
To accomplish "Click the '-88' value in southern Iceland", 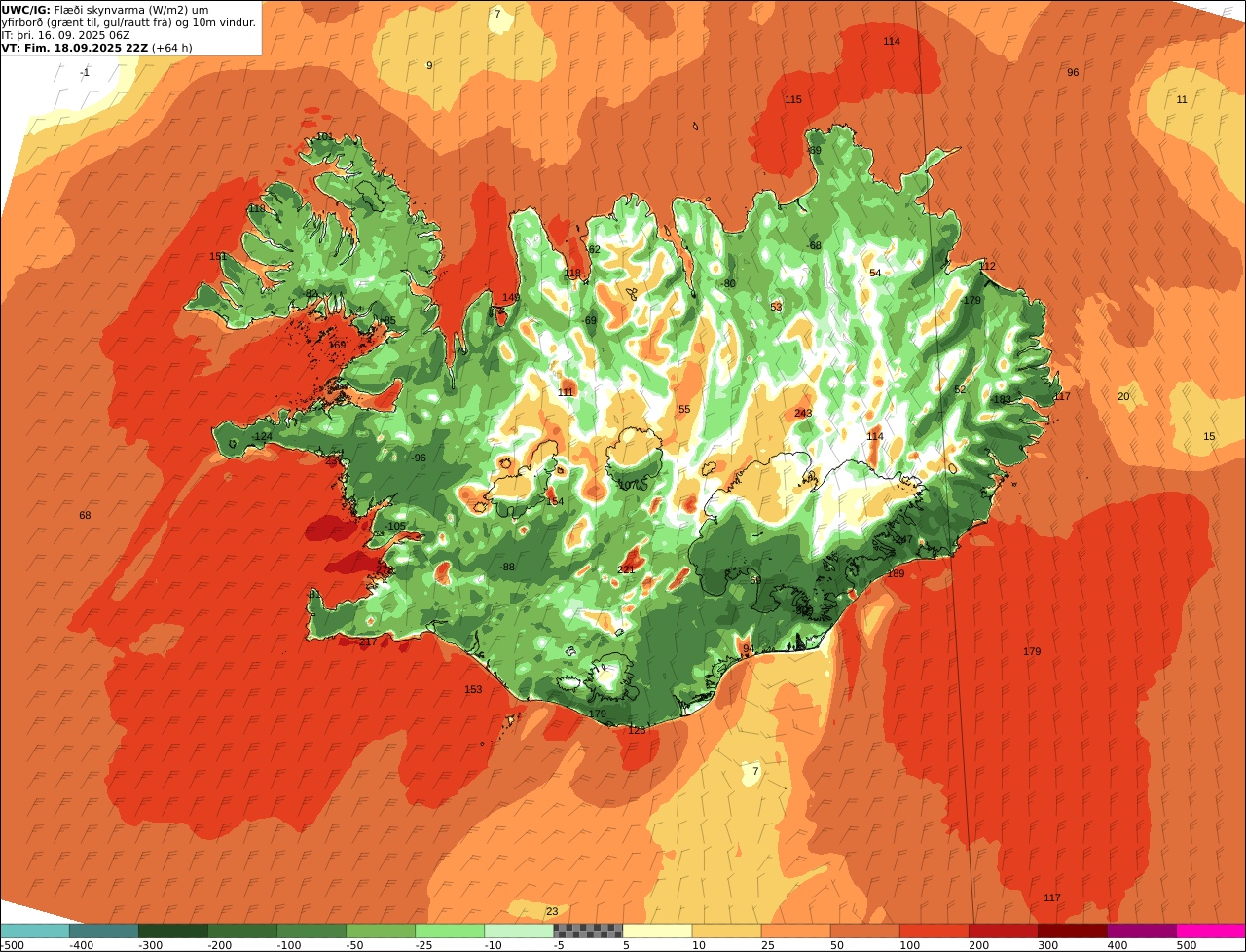I will tap(506, 568).
